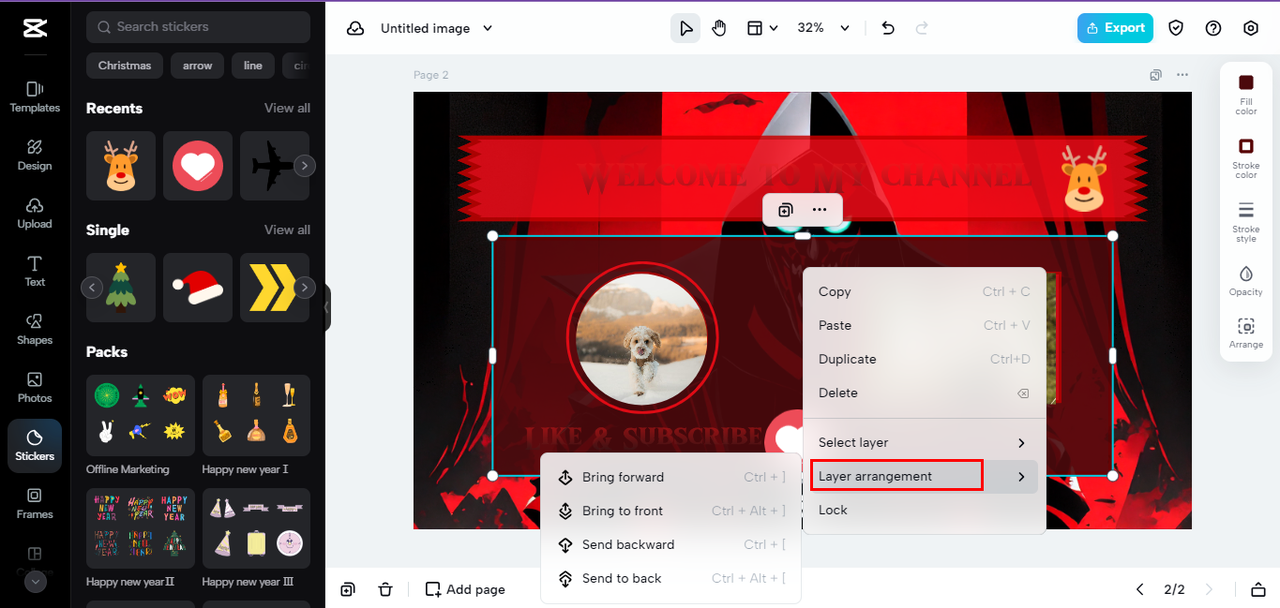Collapse the stickers side panel
Screen dimensions: 1280x608
[x=327, y=307]
